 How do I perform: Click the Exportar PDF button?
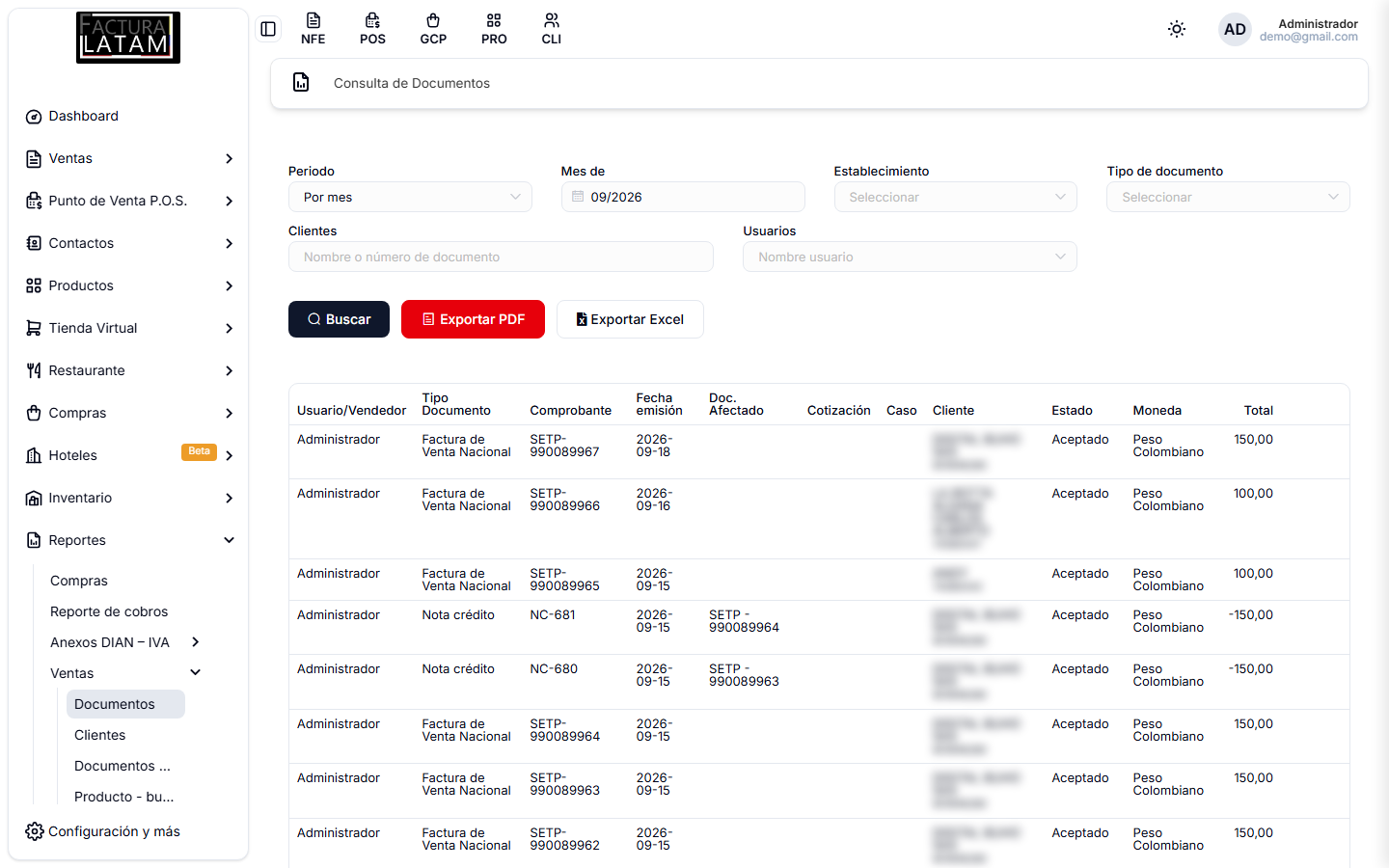[473, 319]
